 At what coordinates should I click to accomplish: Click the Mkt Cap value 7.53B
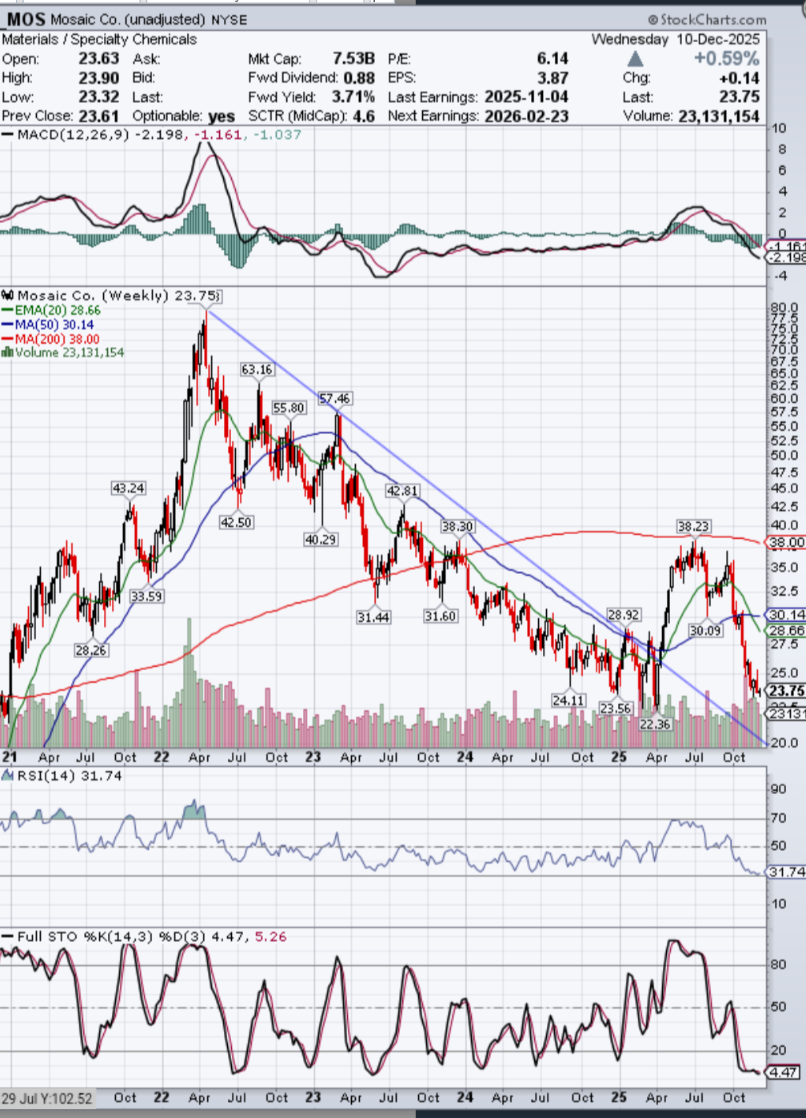click(352, 58)
